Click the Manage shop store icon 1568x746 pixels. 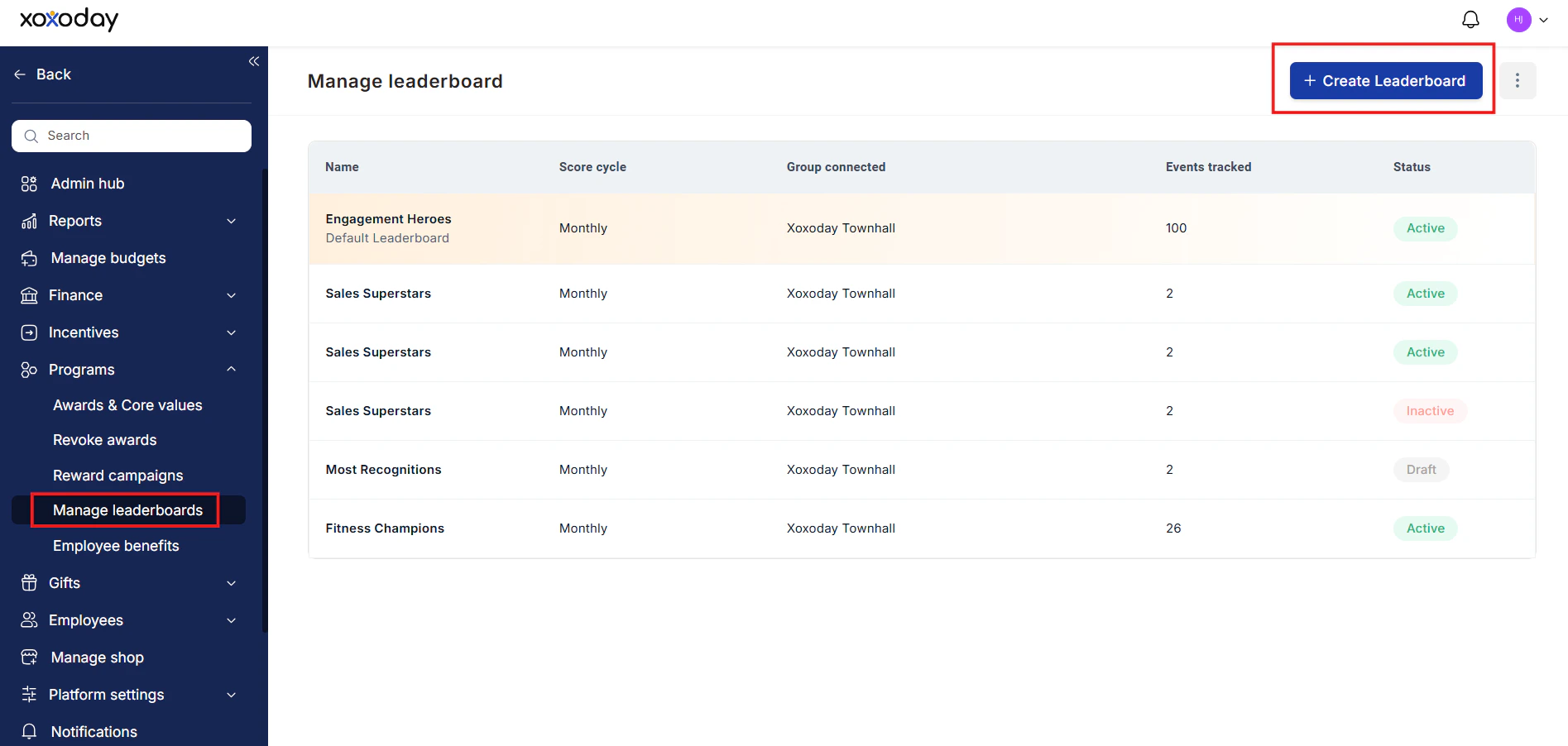[x=29, y=658]
